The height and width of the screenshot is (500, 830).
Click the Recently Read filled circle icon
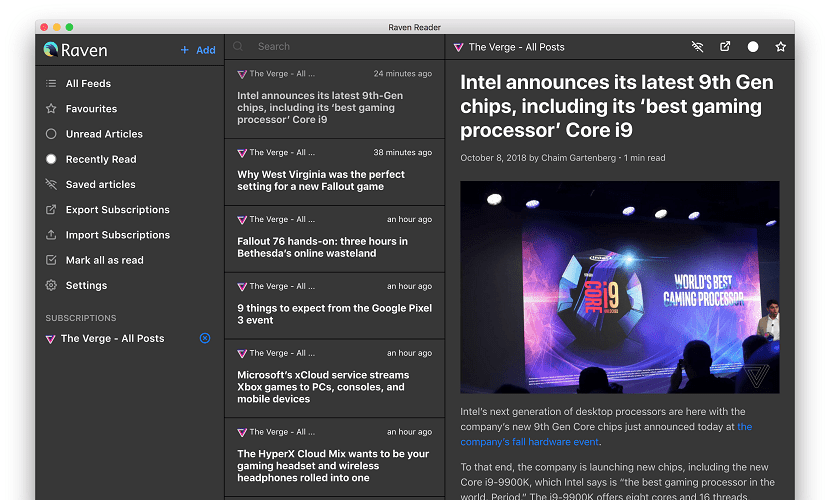click(51, 159)
